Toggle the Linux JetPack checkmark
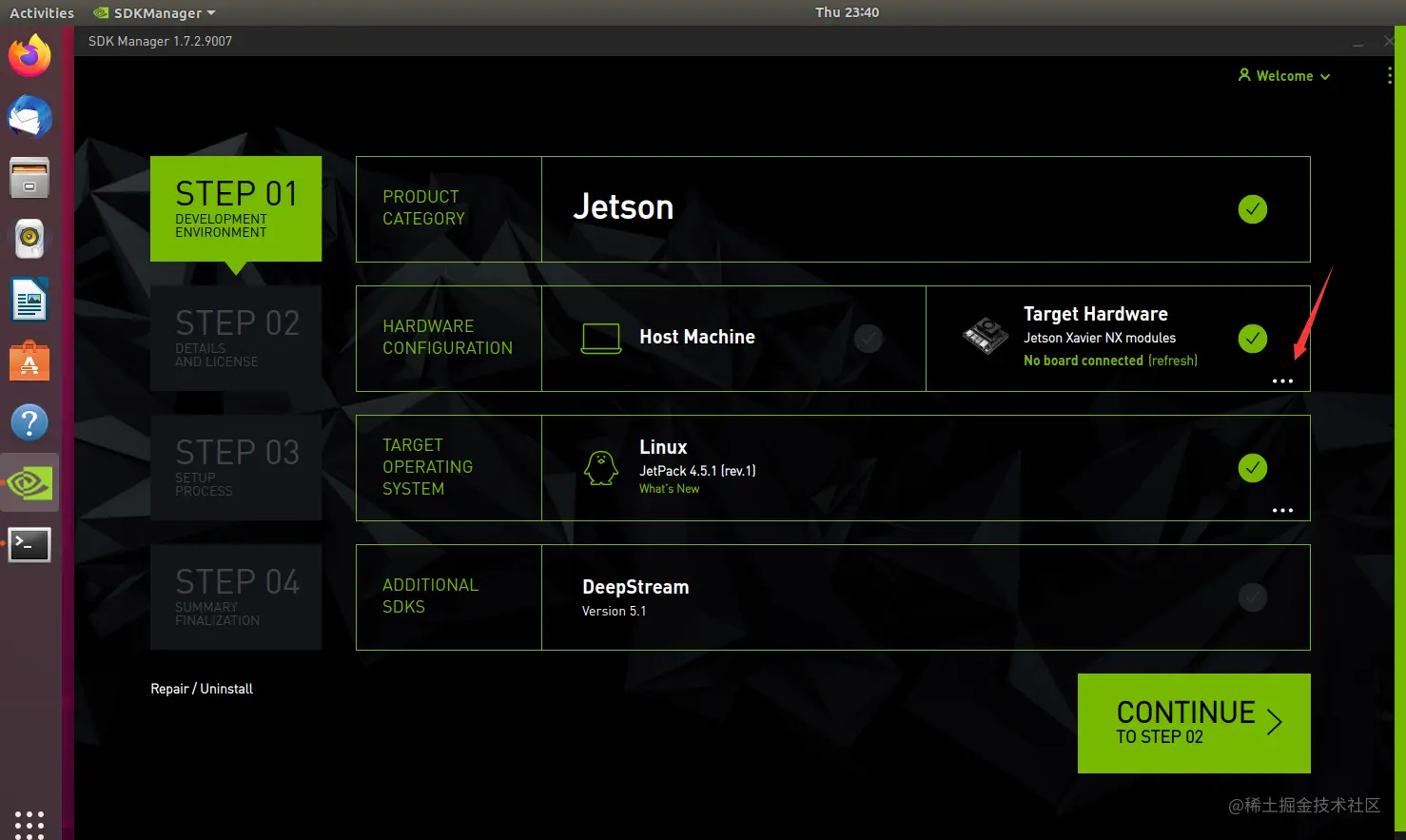 point(1253,468)
